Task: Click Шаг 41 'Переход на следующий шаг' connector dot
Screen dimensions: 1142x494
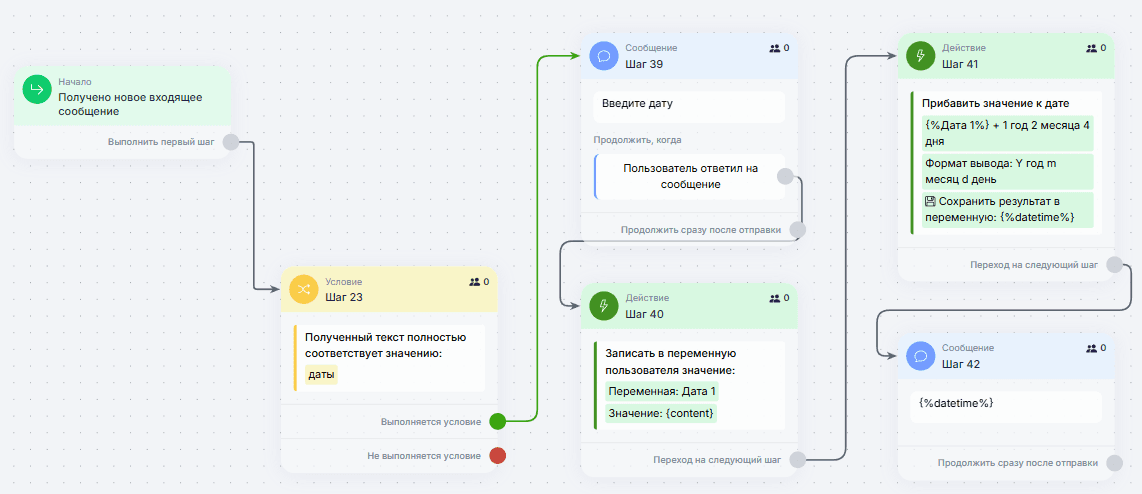Action: (x=1114, y=264)
